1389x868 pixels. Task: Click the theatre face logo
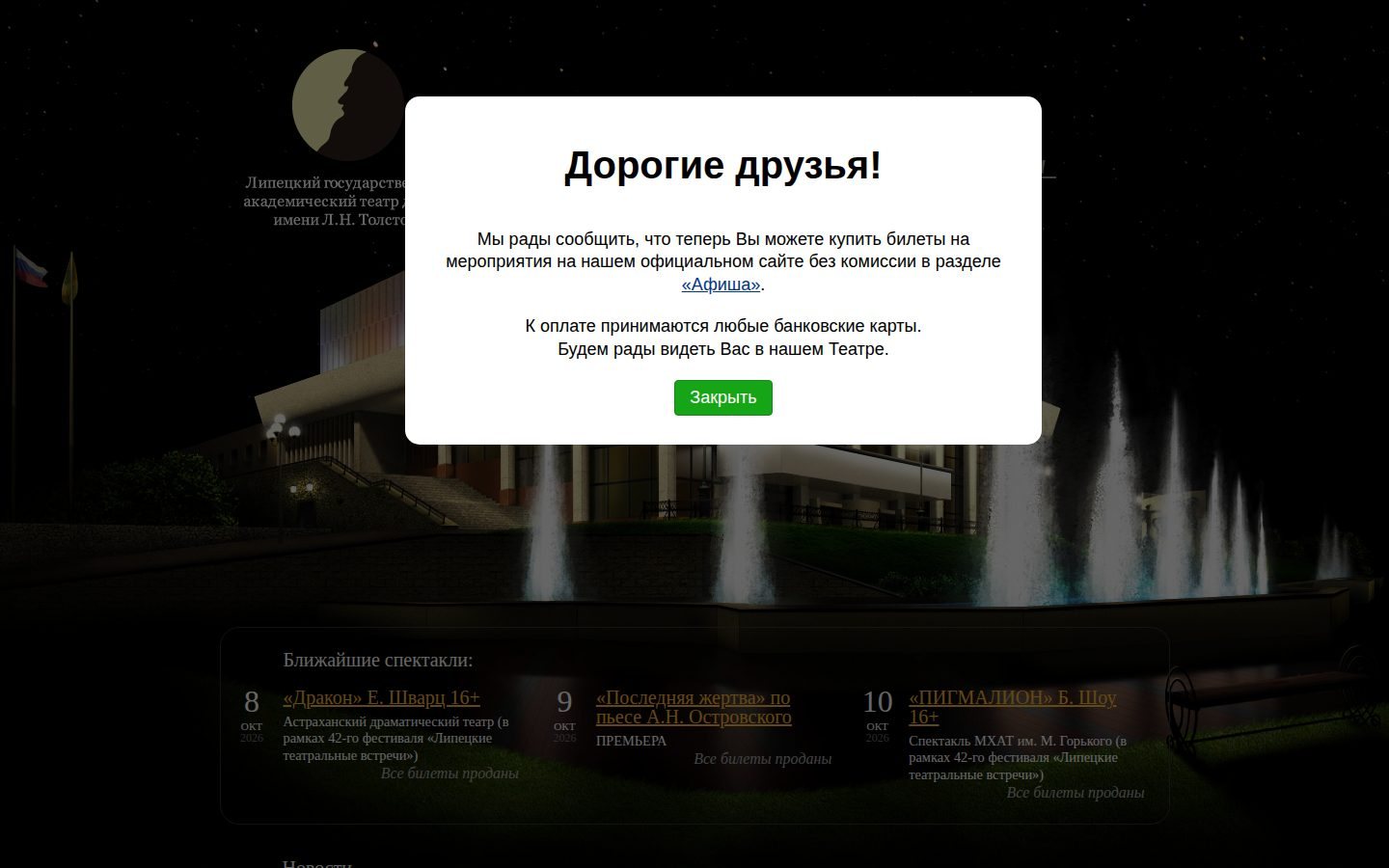[x=347, y=104]
